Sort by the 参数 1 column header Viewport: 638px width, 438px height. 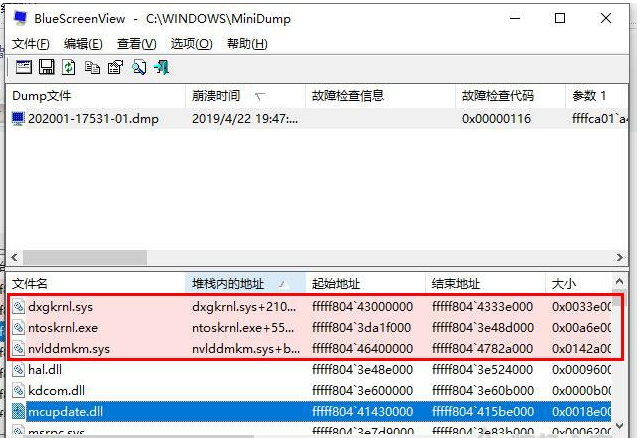597,96
